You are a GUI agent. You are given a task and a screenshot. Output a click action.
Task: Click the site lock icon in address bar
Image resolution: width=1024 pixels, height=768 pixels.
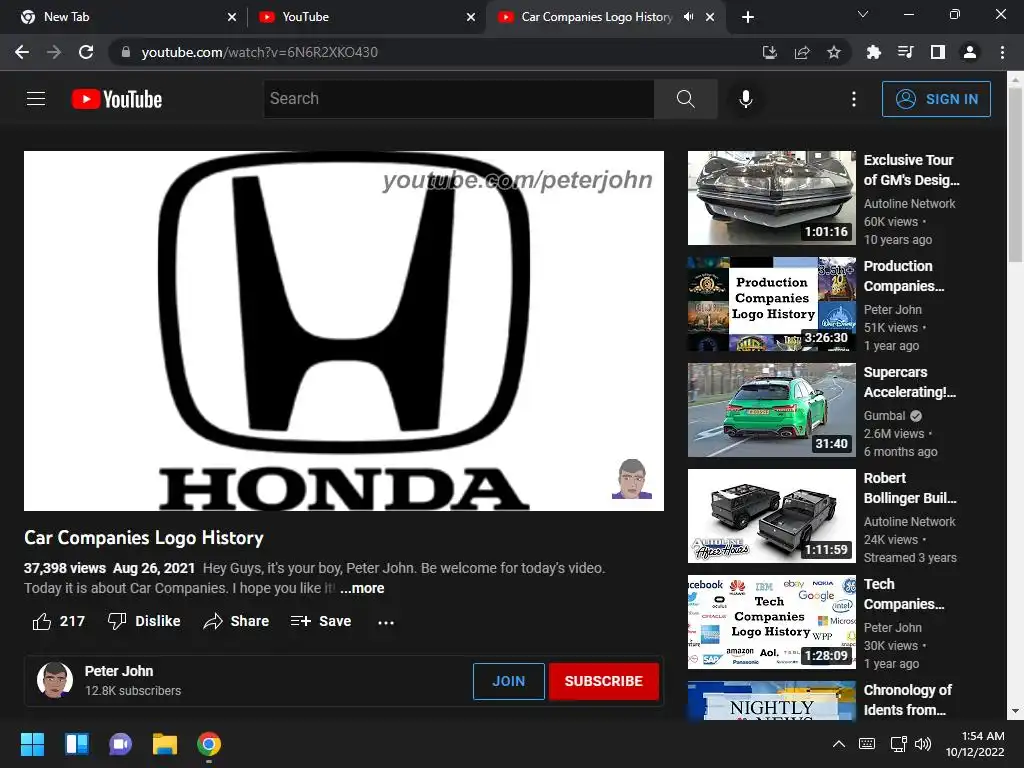click(x=126, y=52)
